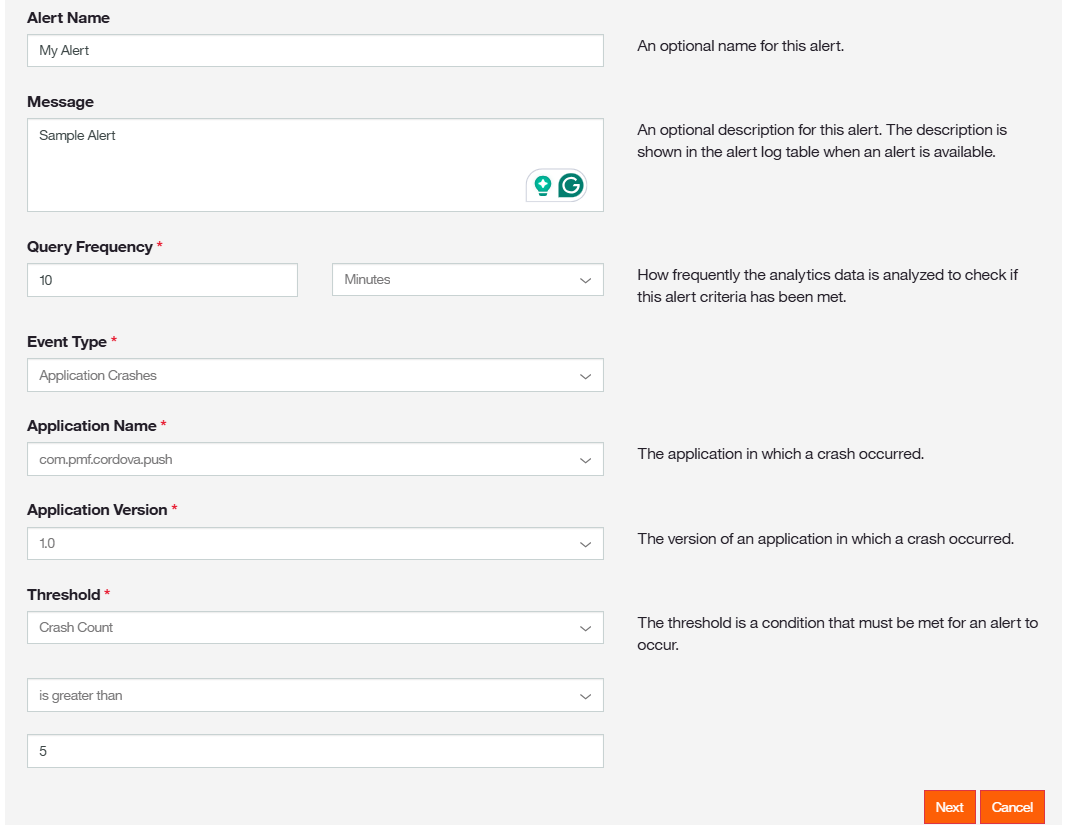Select the Query Frequency number field
The height and width of the screenshot is (825, 1069).
click(x=162, y=281)
